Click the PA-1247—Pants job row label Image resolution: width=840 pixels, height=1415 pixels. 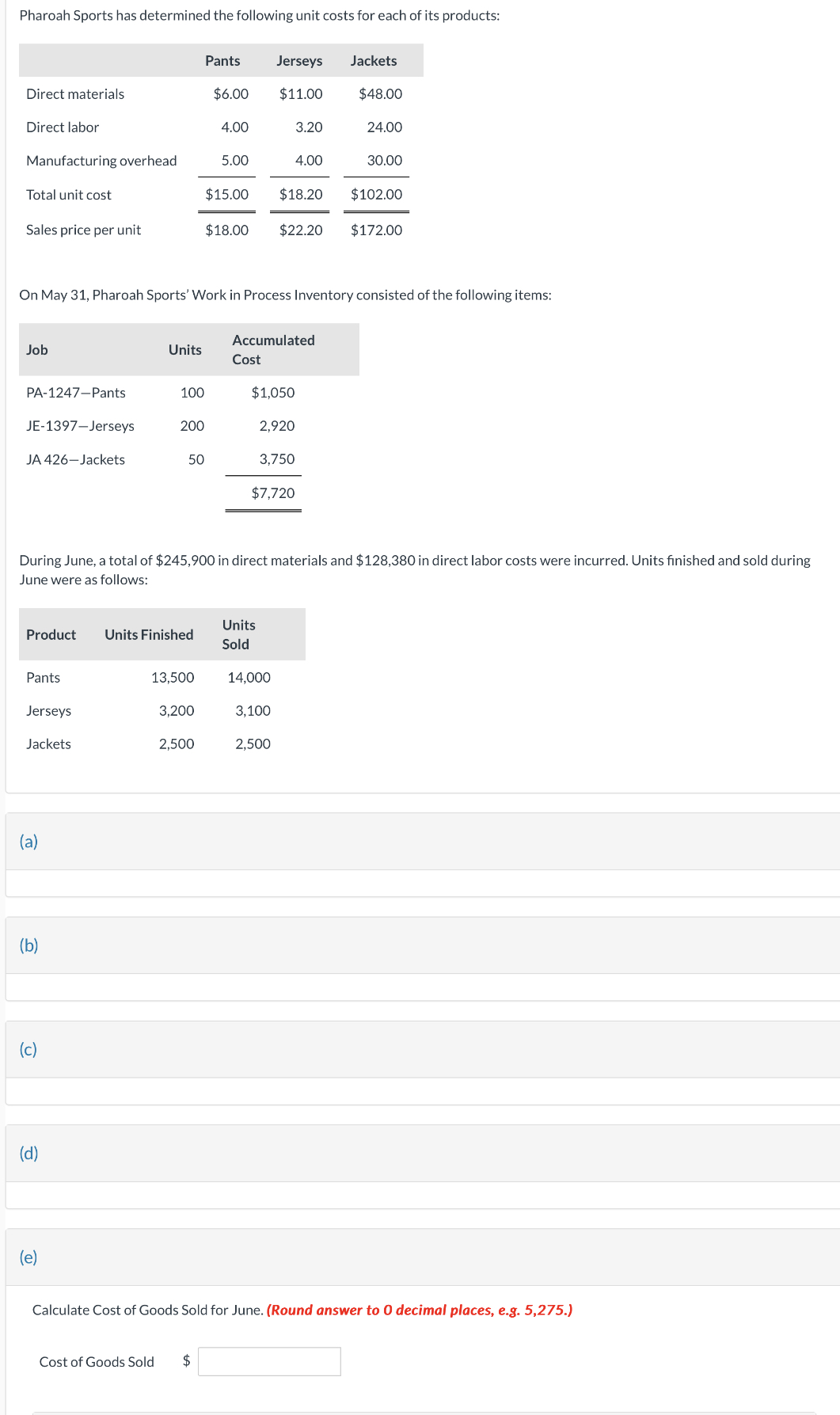(76, 393)
